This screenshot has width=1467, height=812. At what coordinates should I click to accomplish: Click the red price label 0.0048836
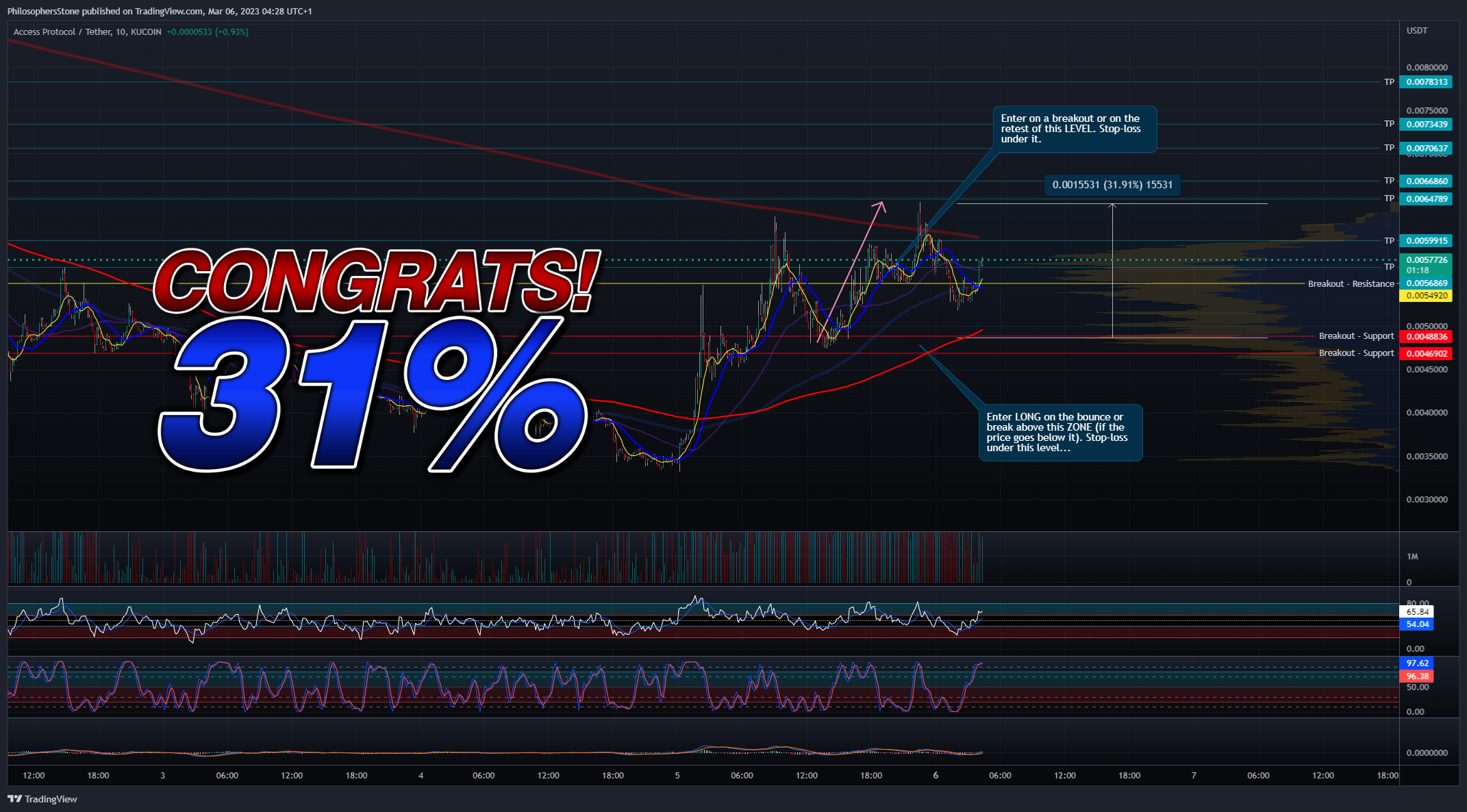tap(1427, 337)
